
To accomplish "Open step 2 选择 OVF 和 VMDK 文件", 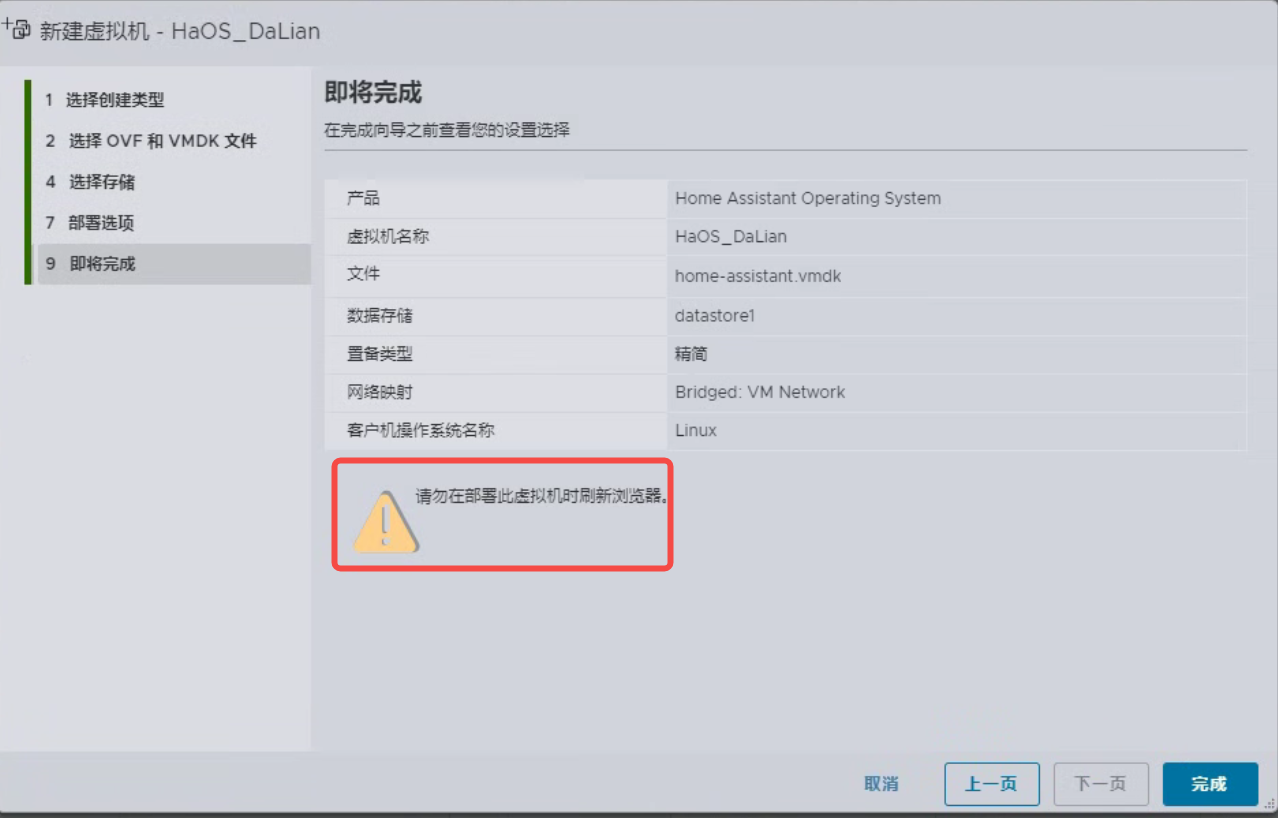I will click(151, 141).
